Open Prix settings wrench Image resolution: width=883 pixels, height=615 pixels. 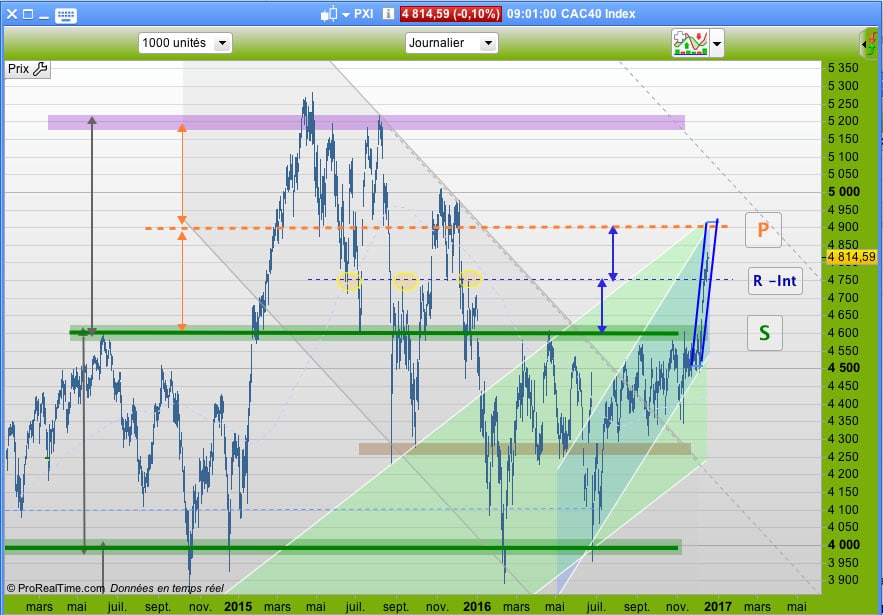(x=40, y=69)
